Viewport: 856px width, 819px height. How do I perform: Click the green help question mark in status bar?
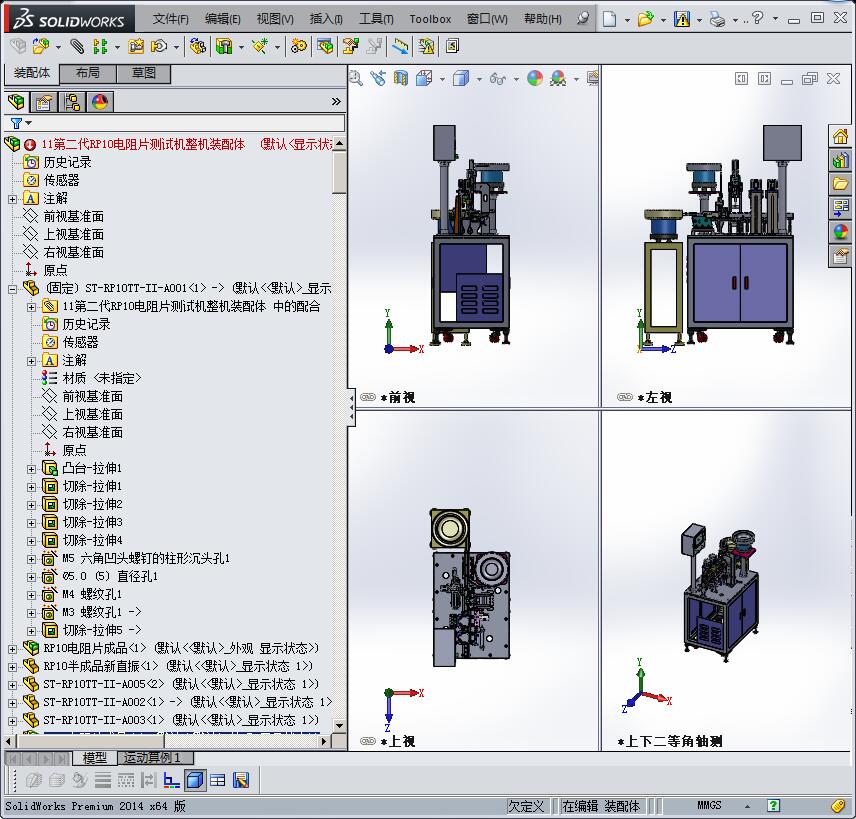pyautogui.click(x=773, y=805)
